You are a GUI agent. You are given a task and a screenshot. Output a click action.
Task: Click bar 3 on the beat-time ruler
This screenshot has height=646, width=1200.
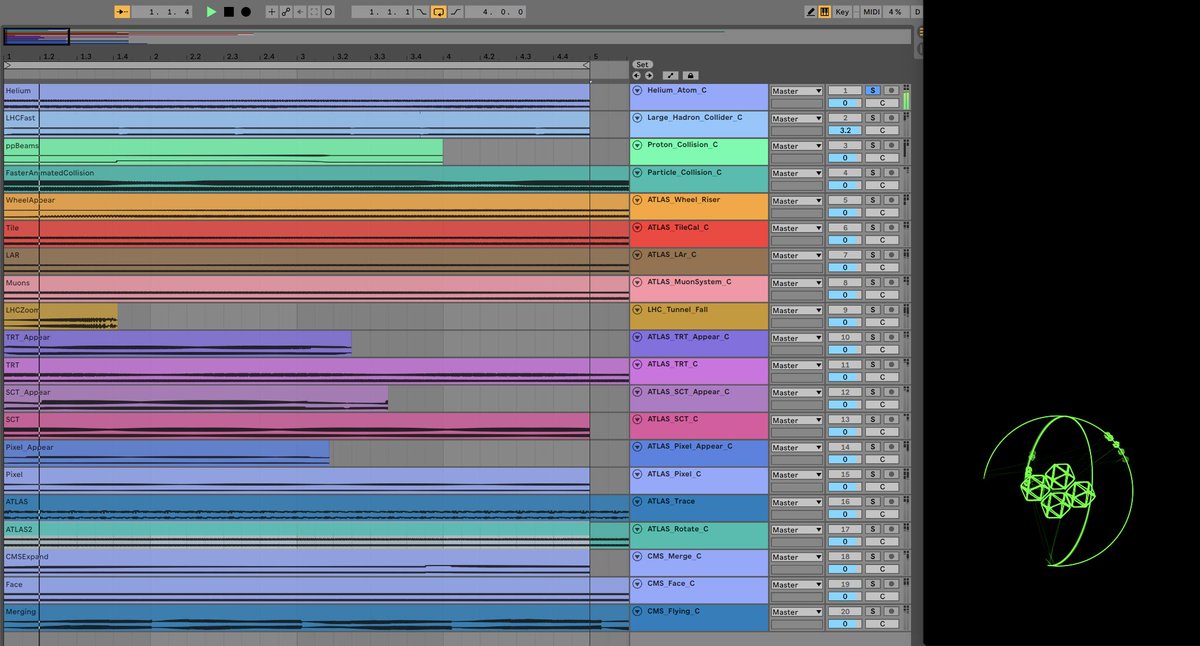[x=304, y=57]
